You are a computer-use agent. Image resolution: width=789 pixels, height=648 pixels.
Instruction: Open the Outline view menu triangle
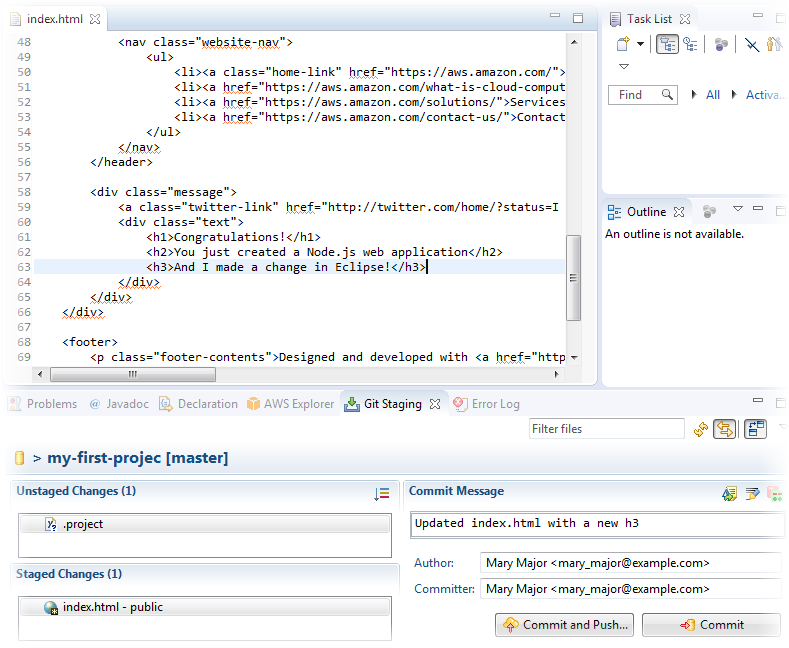point(738,208)
